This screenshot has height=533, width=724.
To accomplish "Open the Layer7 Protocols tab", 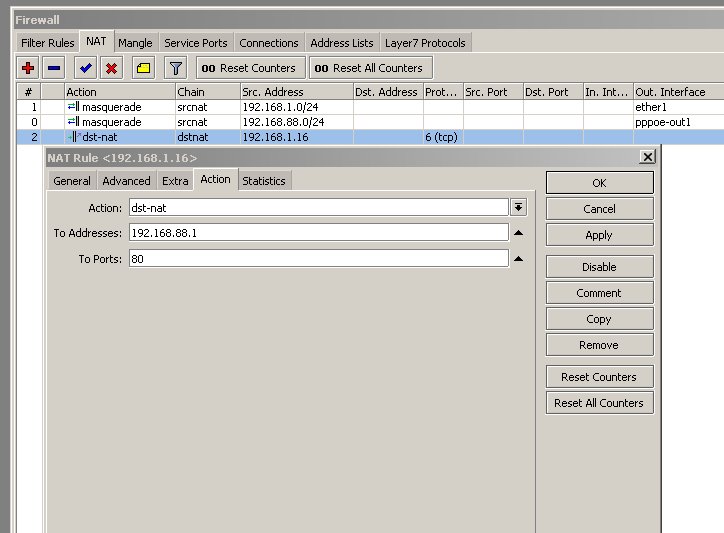I will pyautogui.click(x=425, y=43).
